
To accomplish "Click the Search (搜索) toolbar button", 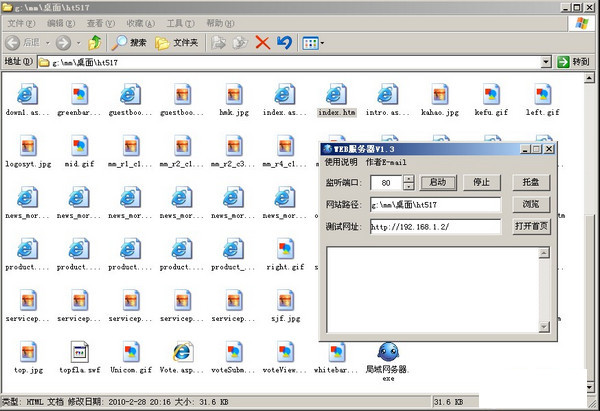I will 129,43.
